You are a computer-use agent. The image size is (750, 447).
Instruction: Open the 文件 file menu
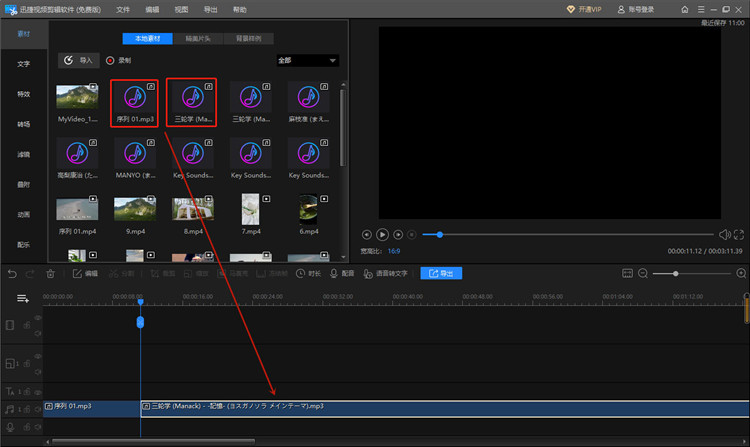123,10
